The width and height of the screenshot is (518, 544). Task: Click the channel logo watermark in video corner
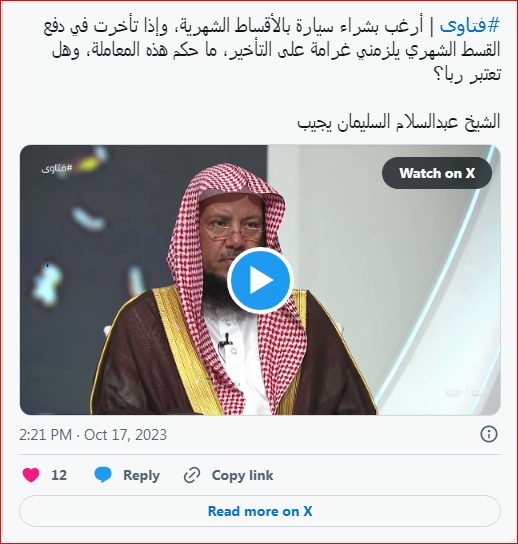click(464, 393)
